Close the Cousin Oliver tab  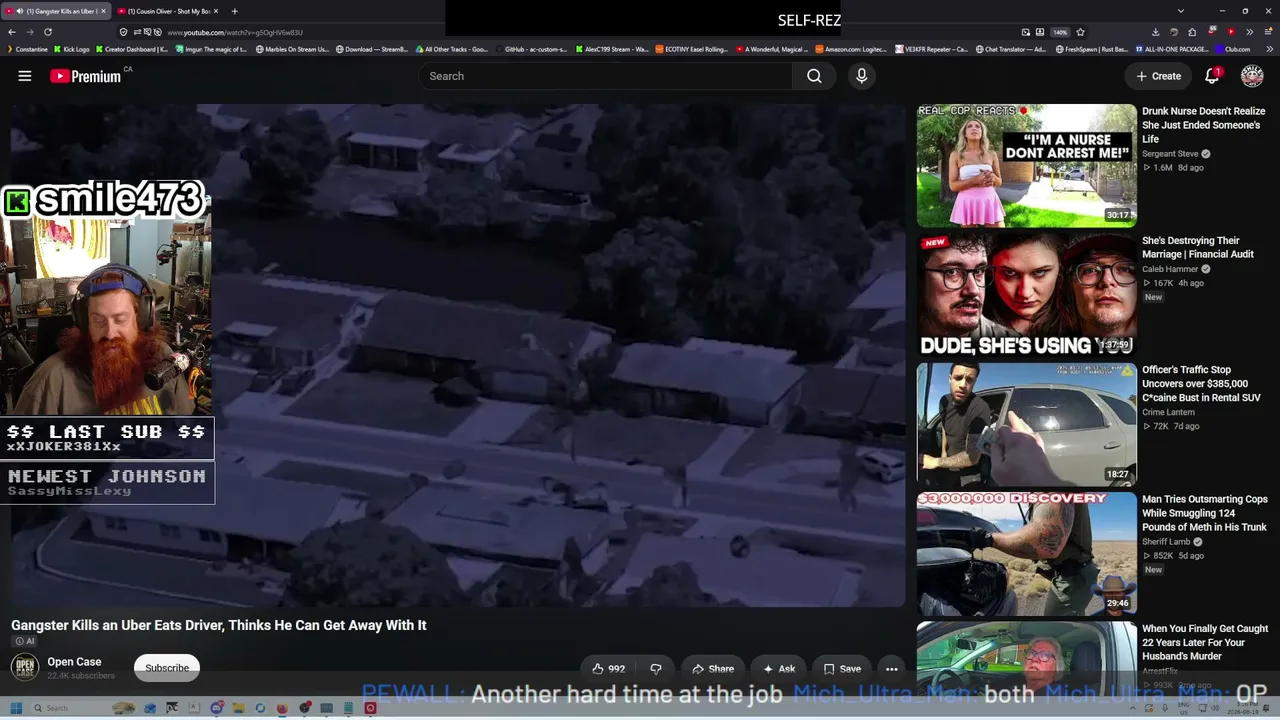click(x=216, y=11)
